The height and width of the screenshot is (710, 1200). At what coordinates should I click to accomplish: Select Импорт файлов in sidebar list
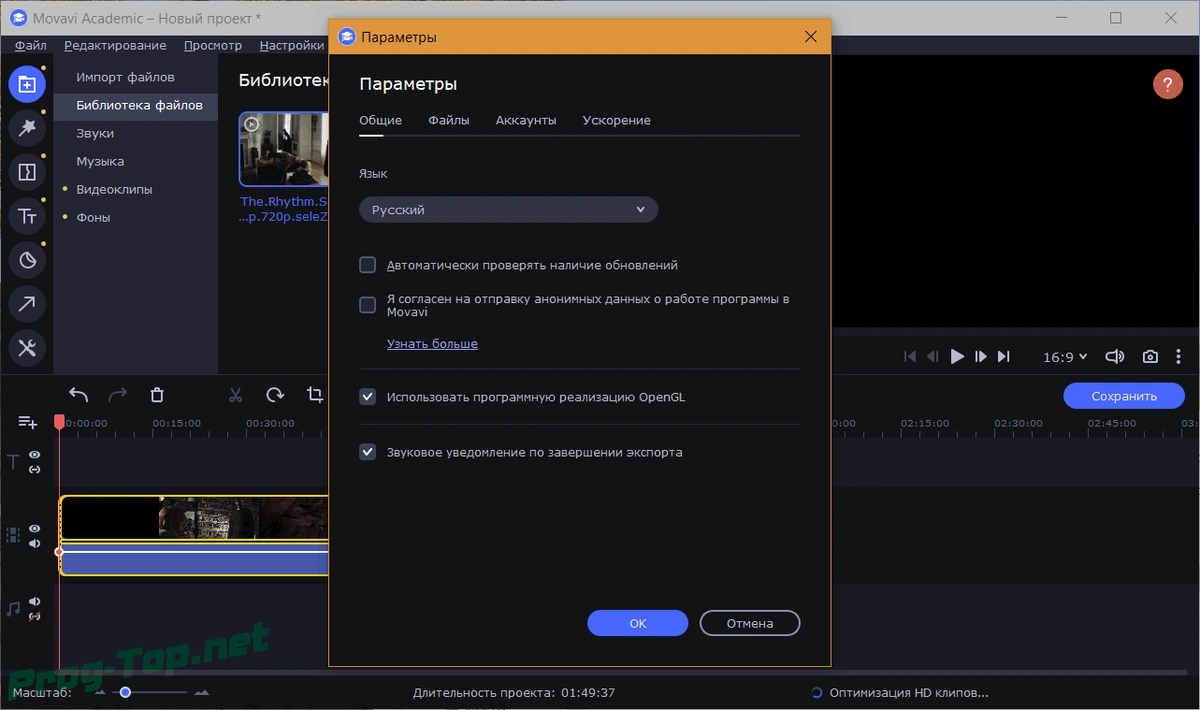[x=126, y=77]
